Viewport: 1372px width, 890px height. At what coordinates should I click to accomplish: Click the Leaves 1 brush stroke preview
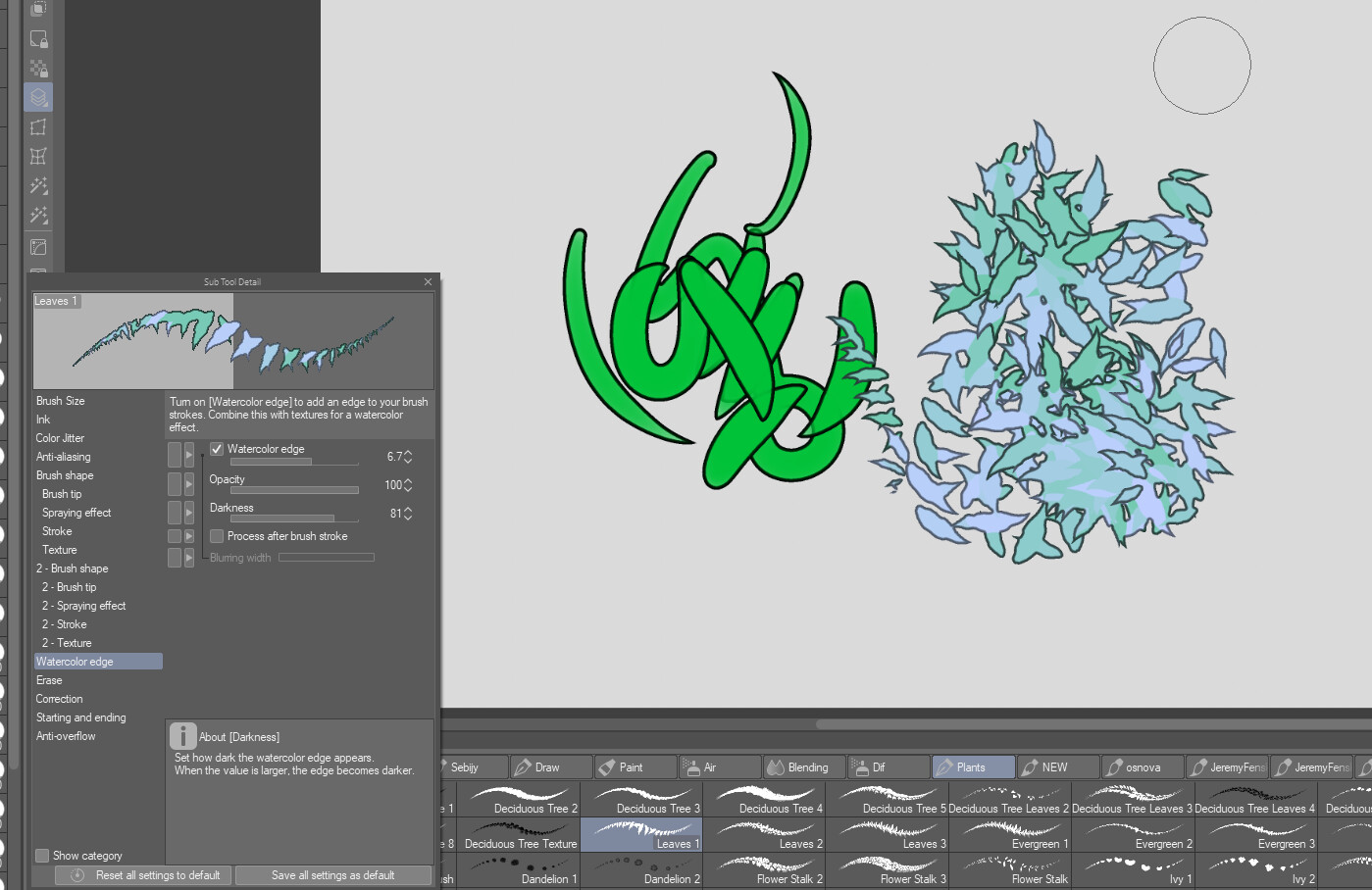click(x=233, y=341)
